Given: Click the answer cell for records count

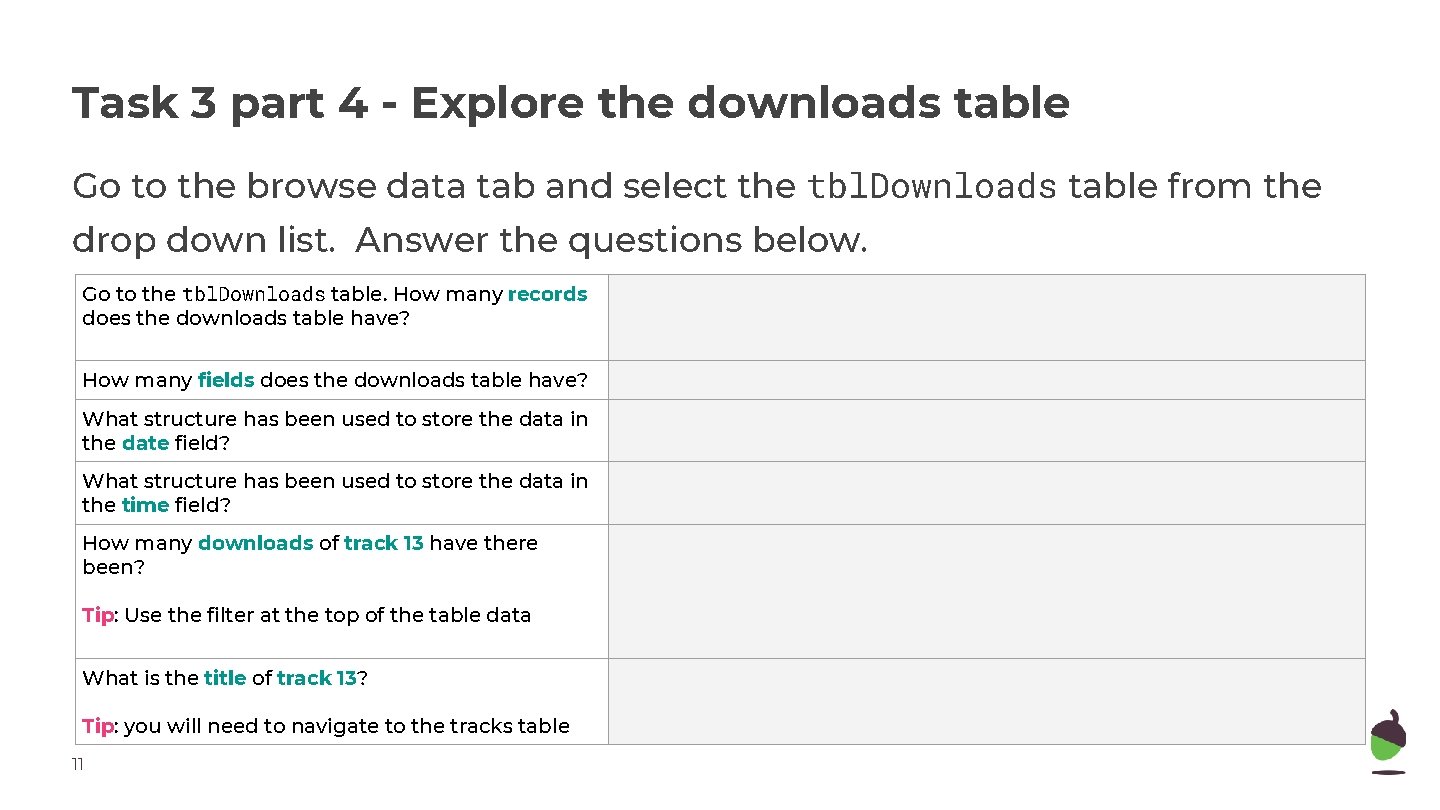Looking at the screenshot, I should [986, 317].
